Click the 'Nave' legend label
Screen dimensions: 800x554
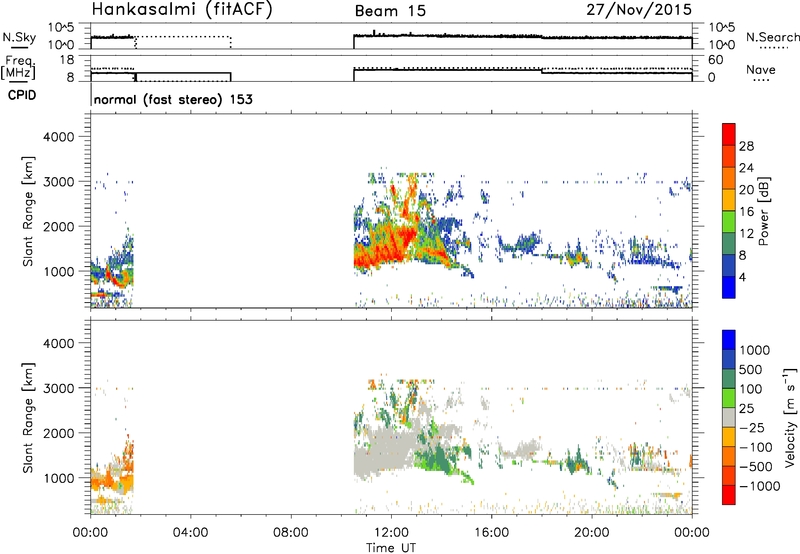[x=761, y=70]
